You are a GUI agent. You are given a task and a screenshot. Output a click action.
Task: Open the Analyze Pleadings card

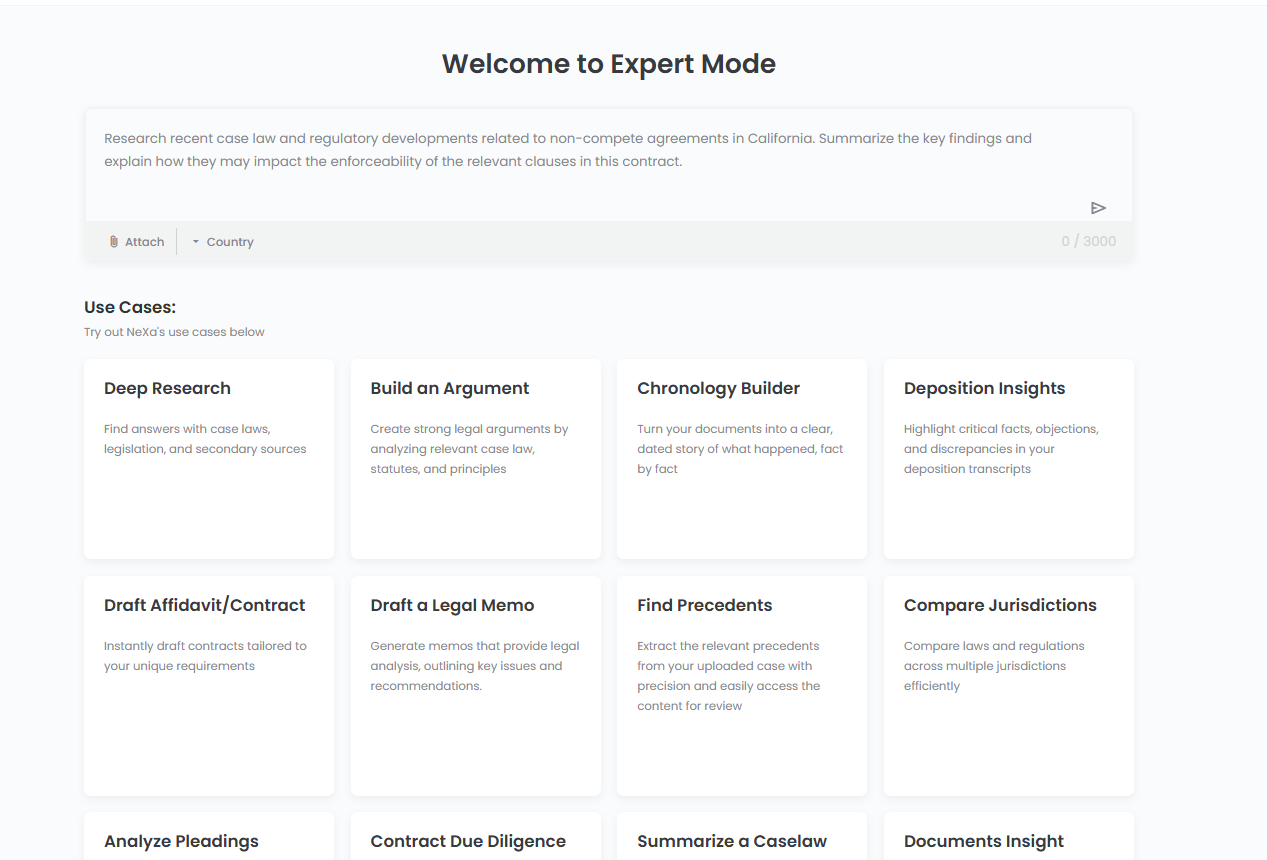click(209, 840)
